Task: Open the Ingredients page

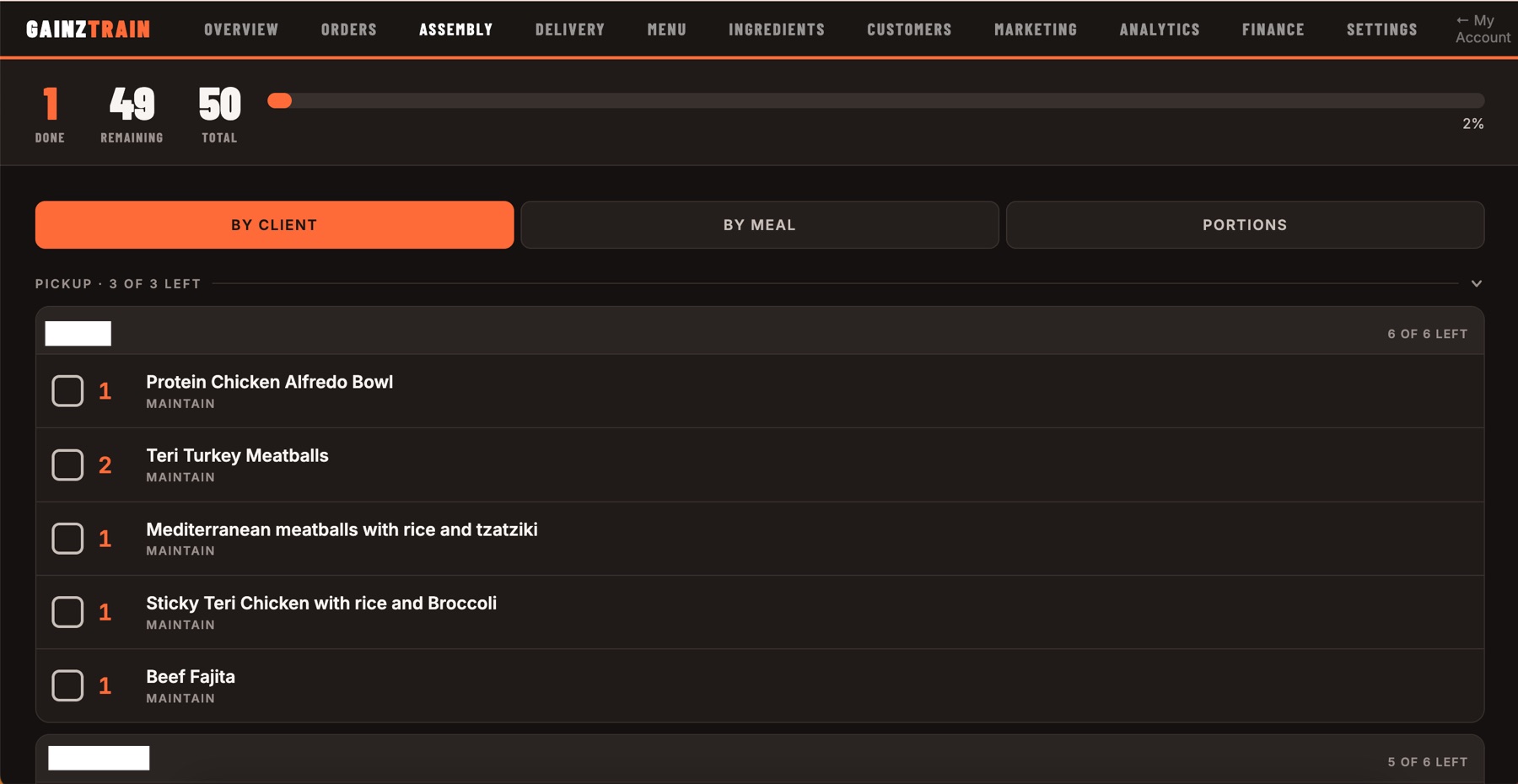Action: pyautogui.click(x=777, y=30)
